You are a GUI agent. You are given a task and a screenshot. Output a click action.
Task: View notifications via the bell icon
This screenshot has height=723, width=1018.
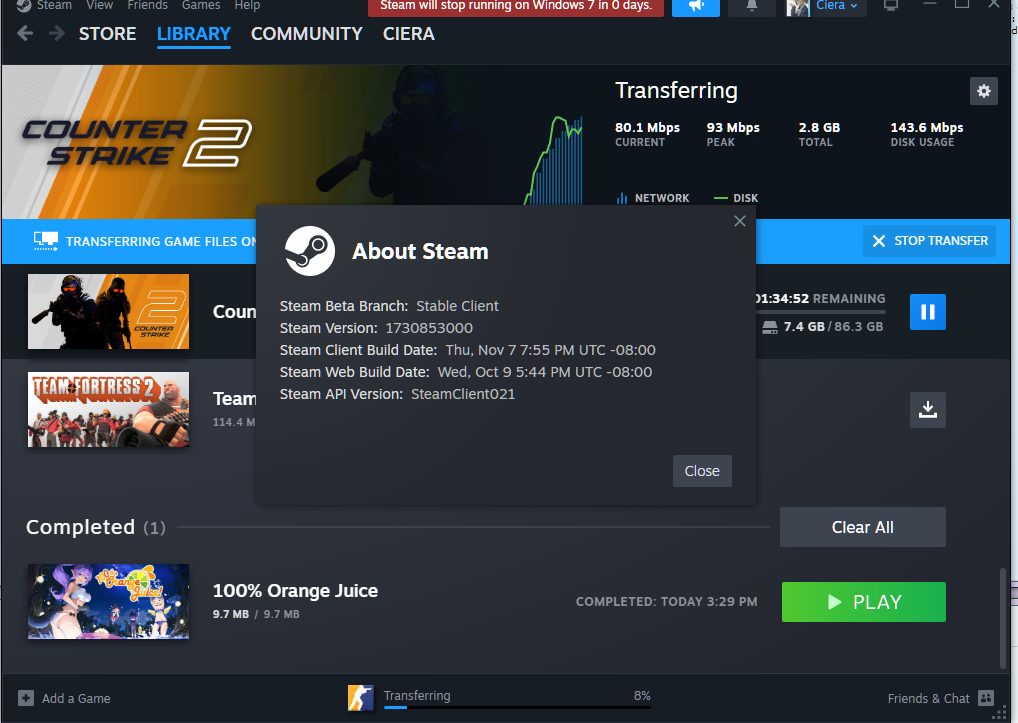tap(753, 8)
